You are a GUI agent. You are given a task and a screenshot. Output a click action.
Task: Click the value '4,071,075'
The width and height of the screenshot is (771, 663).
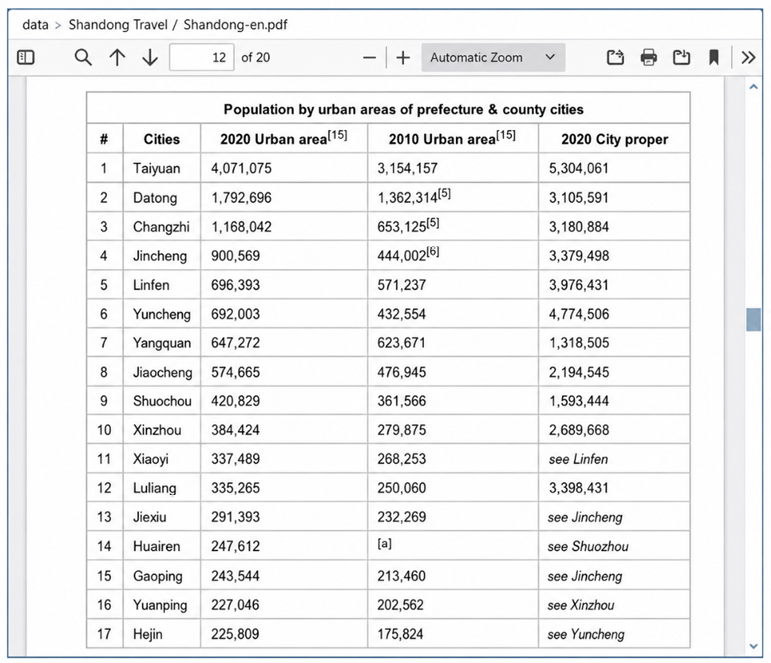(241, 169)
